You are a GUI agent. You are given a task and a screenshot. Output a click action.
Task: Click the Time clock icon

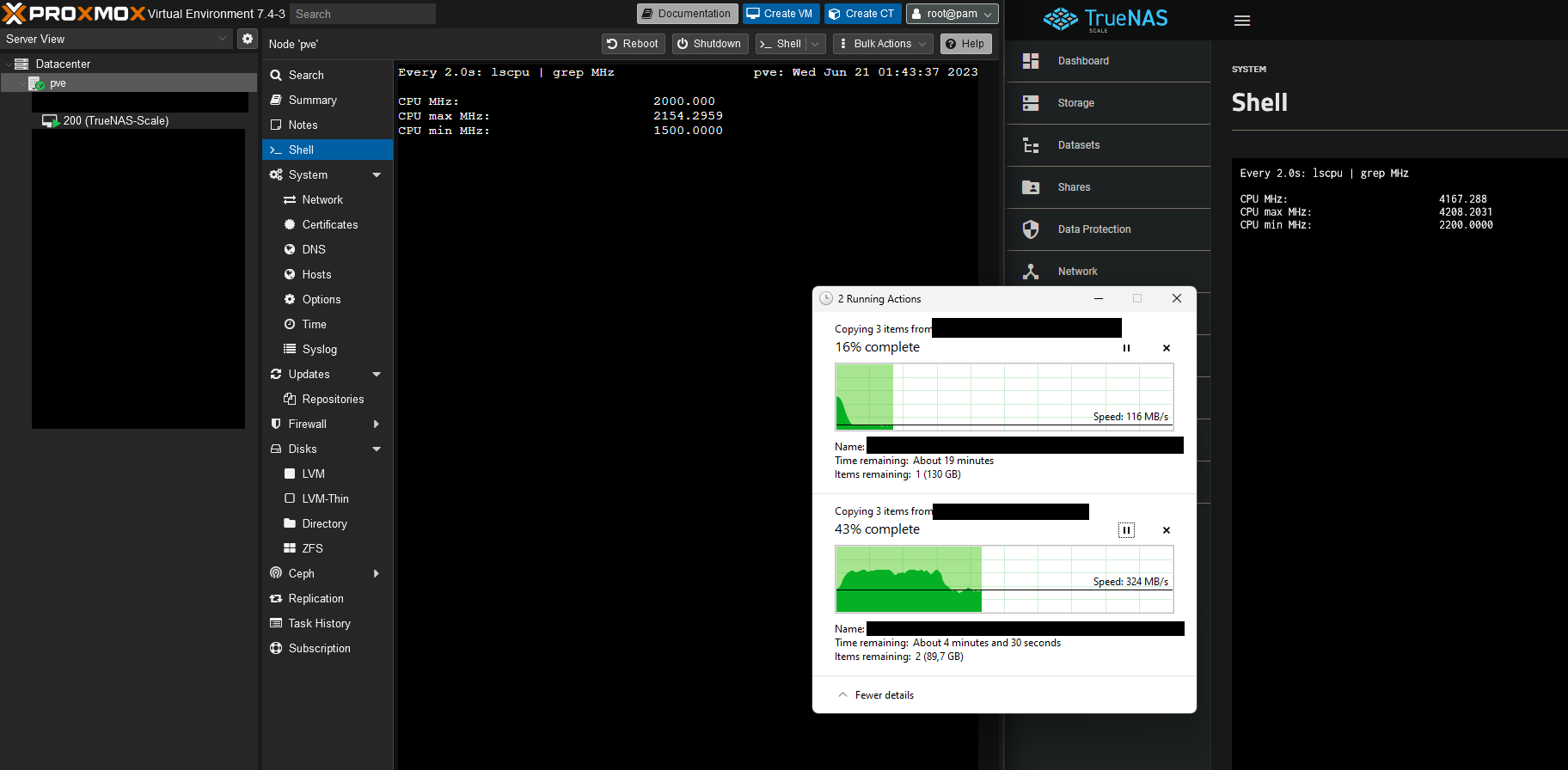coord(290,325)
